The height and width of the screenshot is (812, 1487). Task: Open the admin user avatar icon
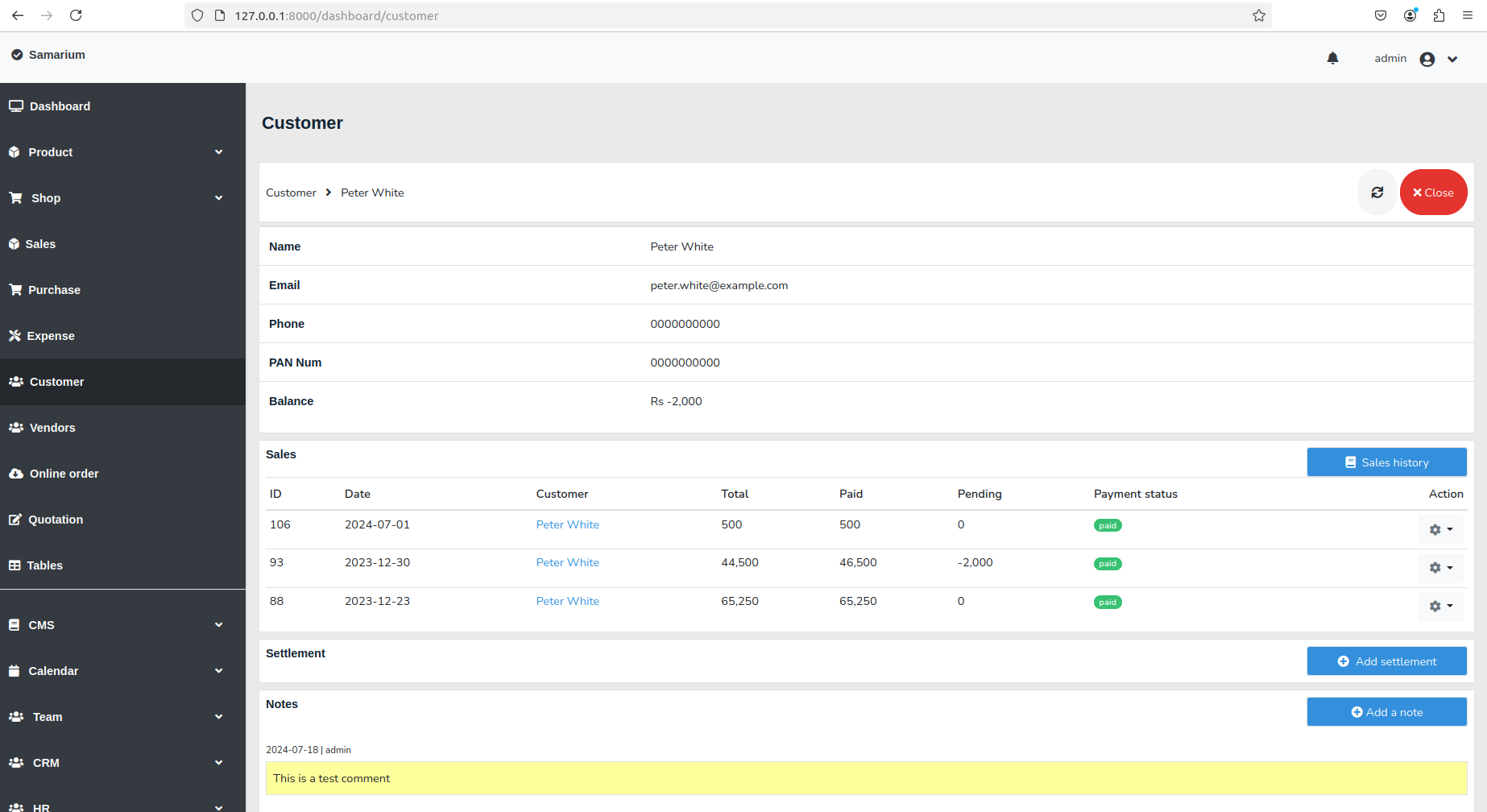pyautogui.click(x=1427, y=59)
